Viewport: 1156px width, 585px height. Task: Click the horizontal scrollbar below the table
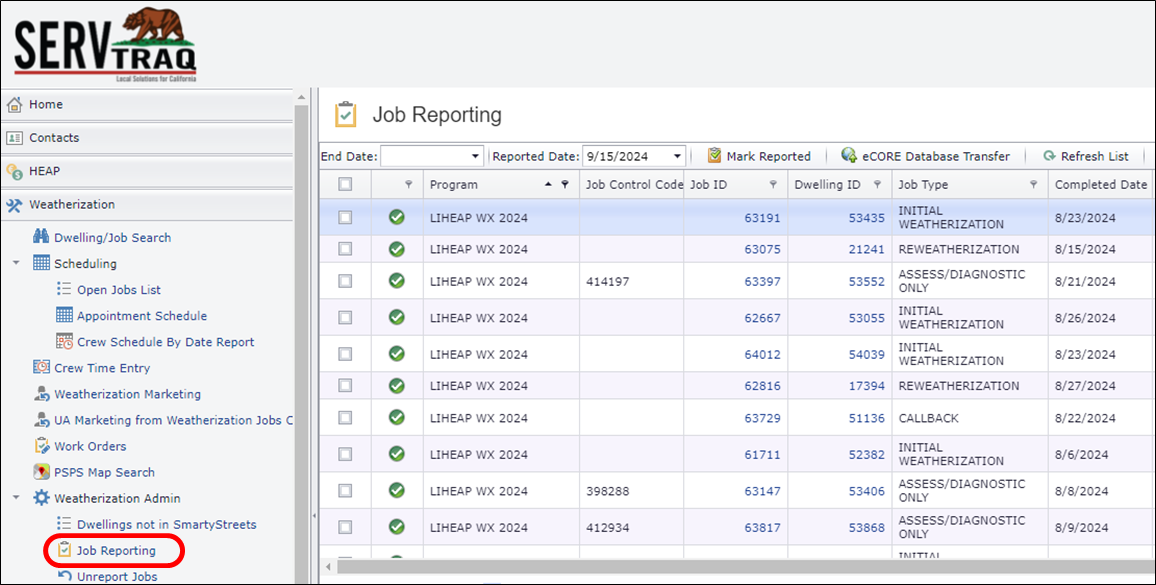(745, 567)
